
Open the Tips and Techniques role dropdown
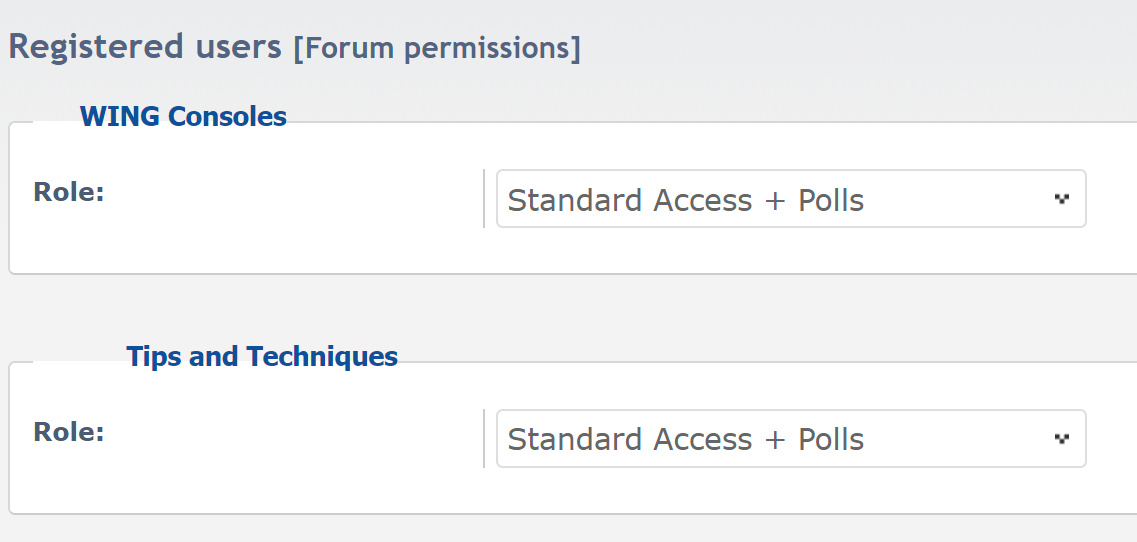pos(790,438)
